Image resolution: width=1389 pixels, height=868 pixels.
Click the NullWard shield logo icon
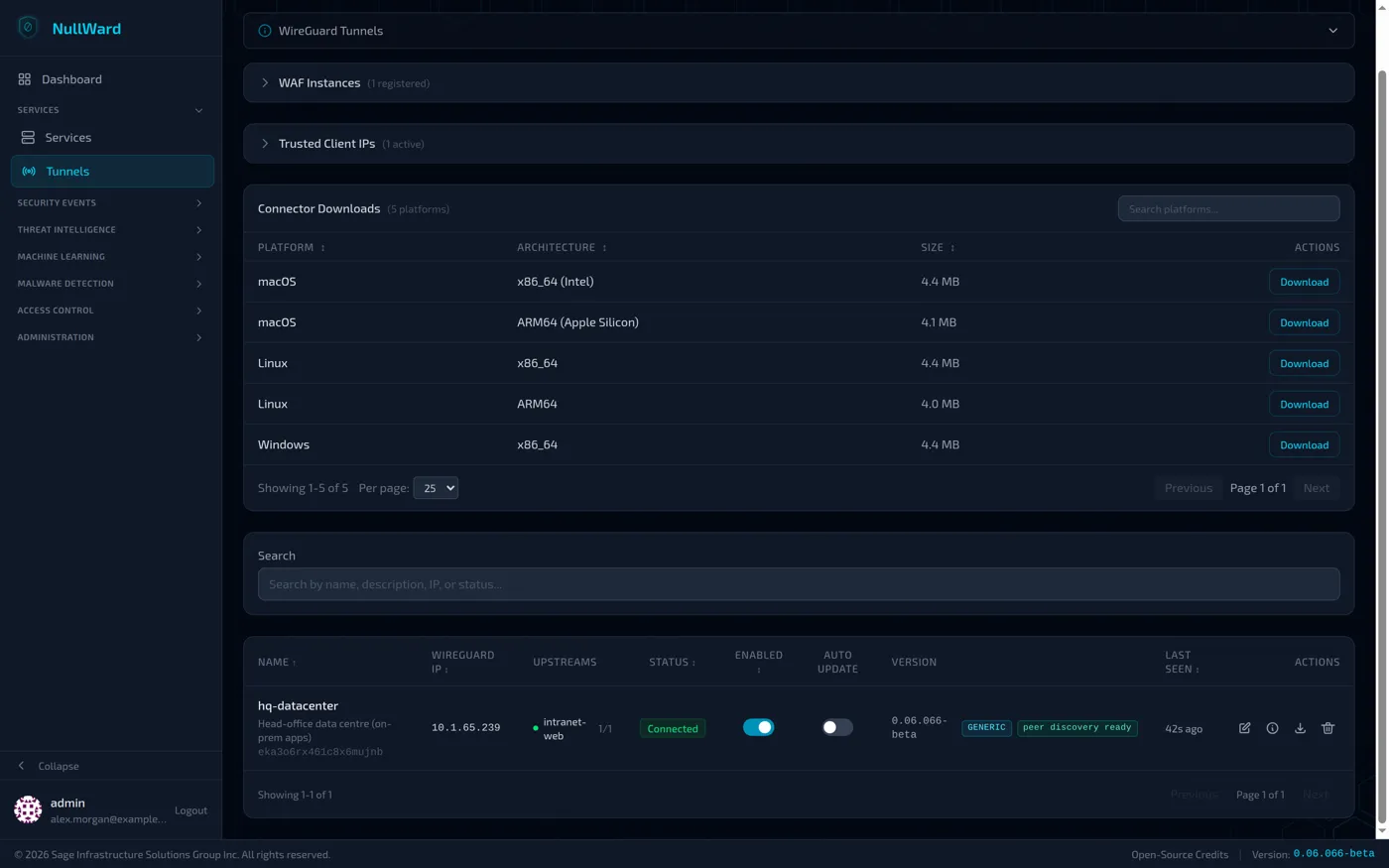click(x=28, y=28)
